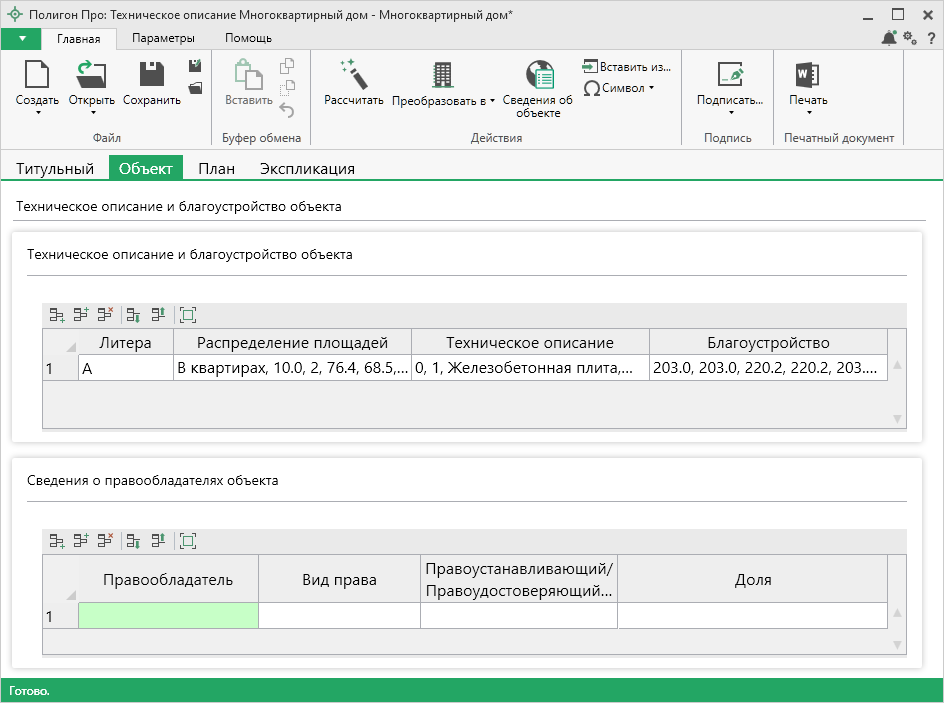Expand the Создать dropdown arrow
Image resolution: width=944 pixels, height=703 pixels.
(x=37, y=113)
